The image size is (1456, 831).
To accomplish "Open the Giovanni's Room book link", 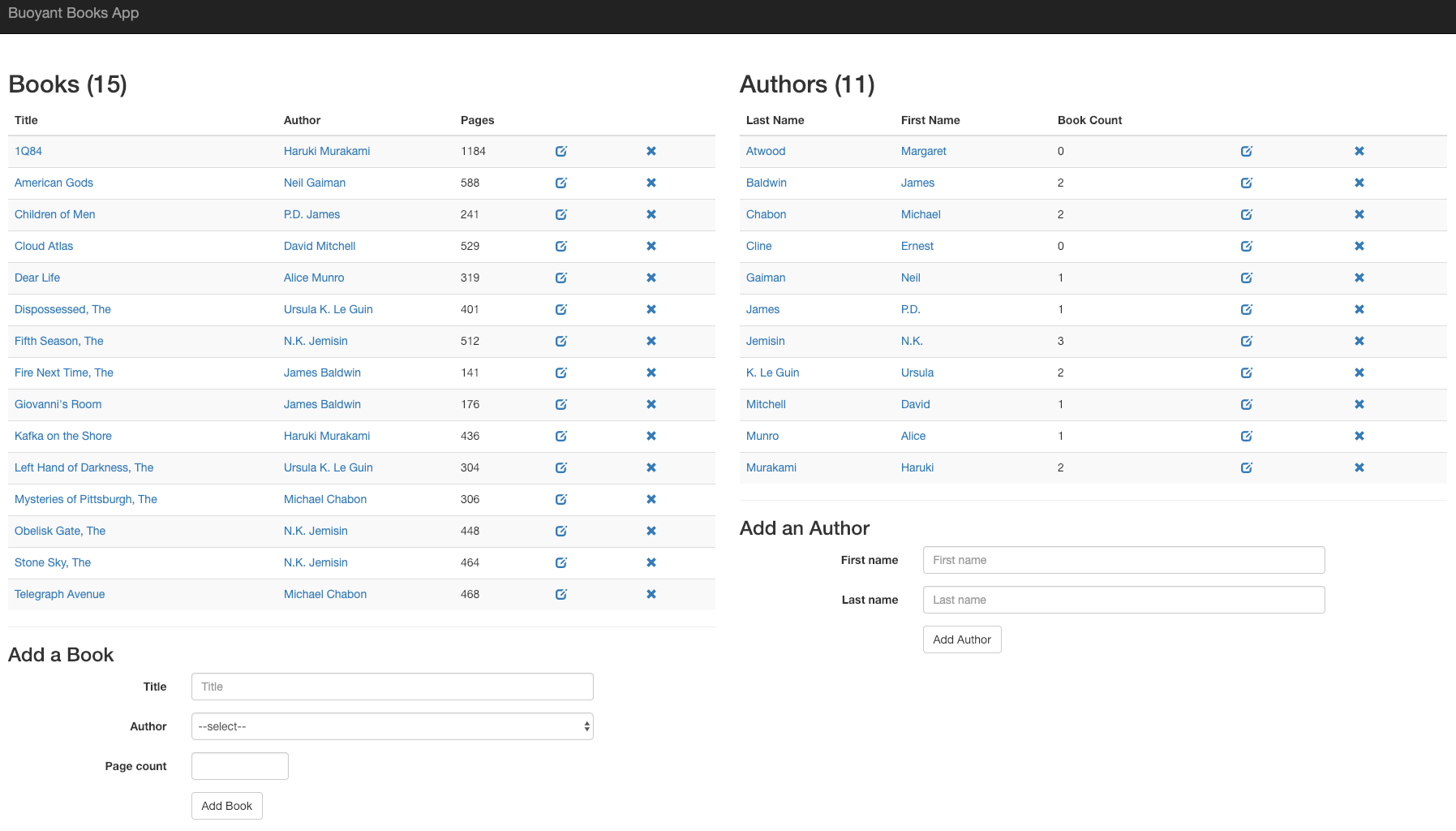I will 58,404.
